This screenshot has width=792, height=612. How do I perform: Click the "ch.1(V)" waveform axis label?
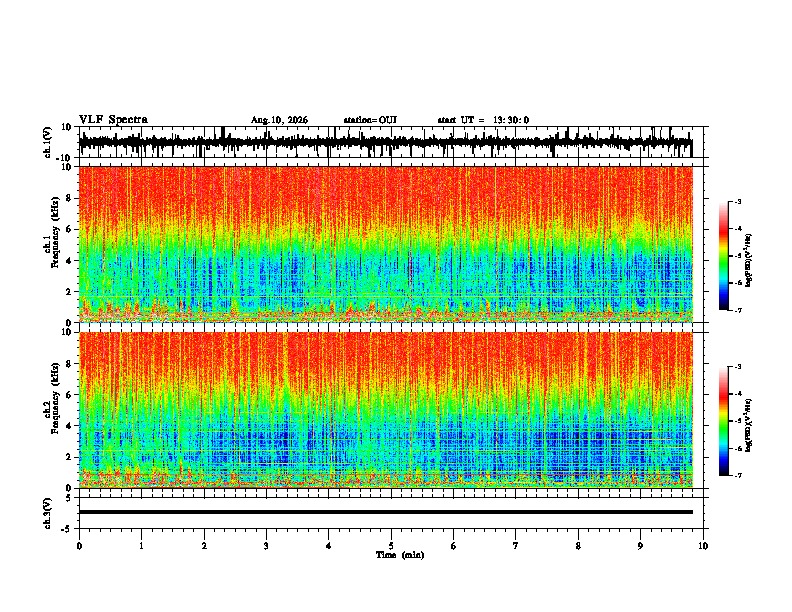(48, 142)
